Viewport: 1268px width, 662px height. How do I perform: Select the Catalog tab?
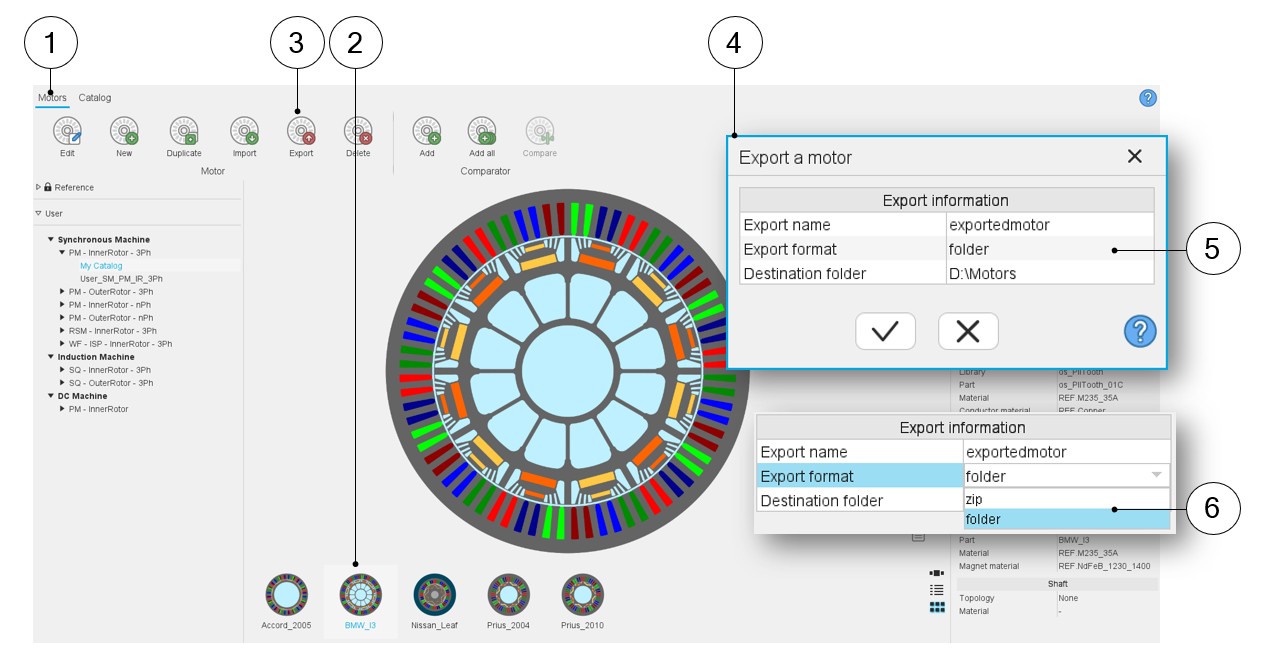tap(95, 98)
